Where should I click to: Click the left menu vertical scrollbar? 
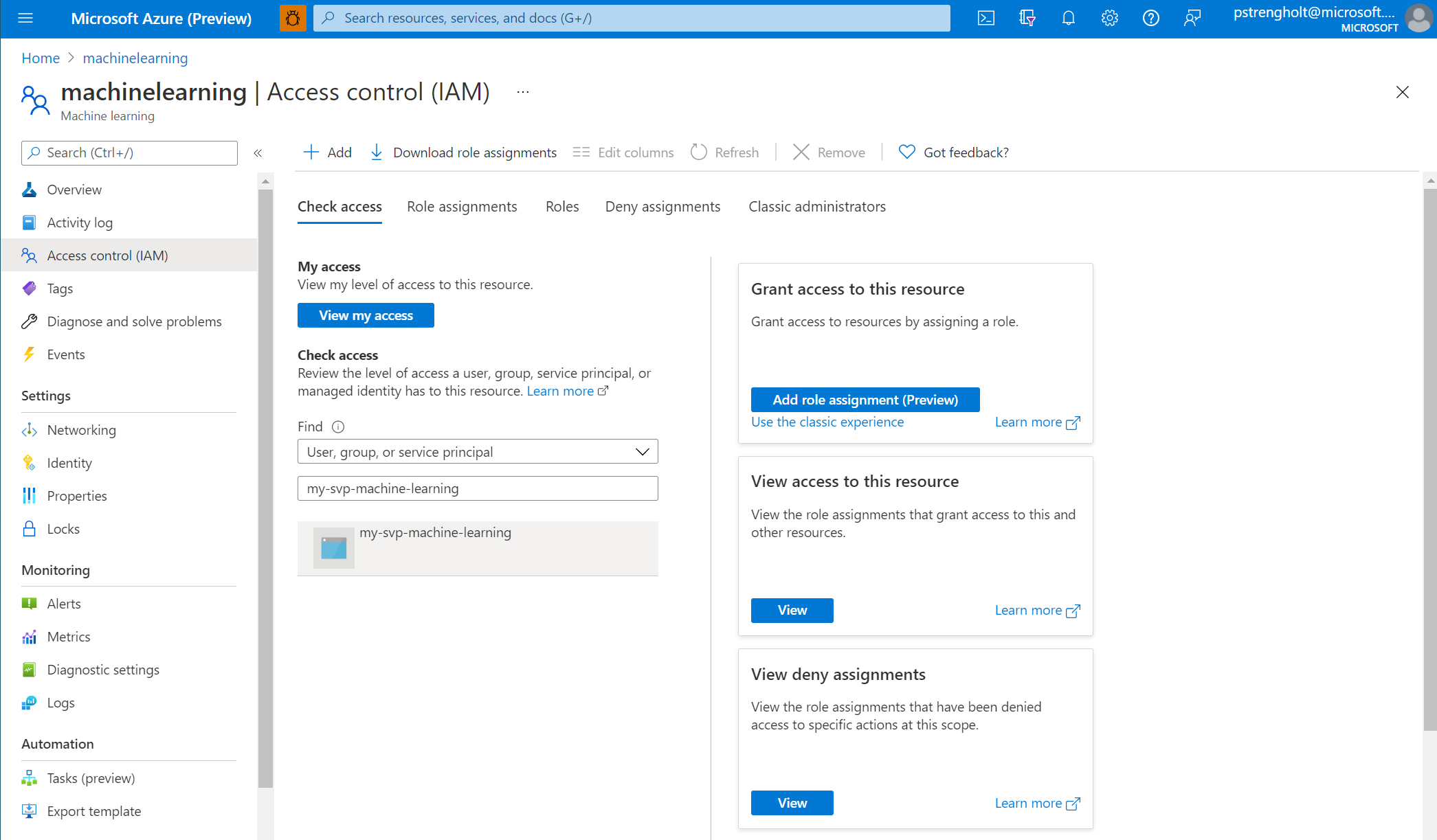coord(265,488)
